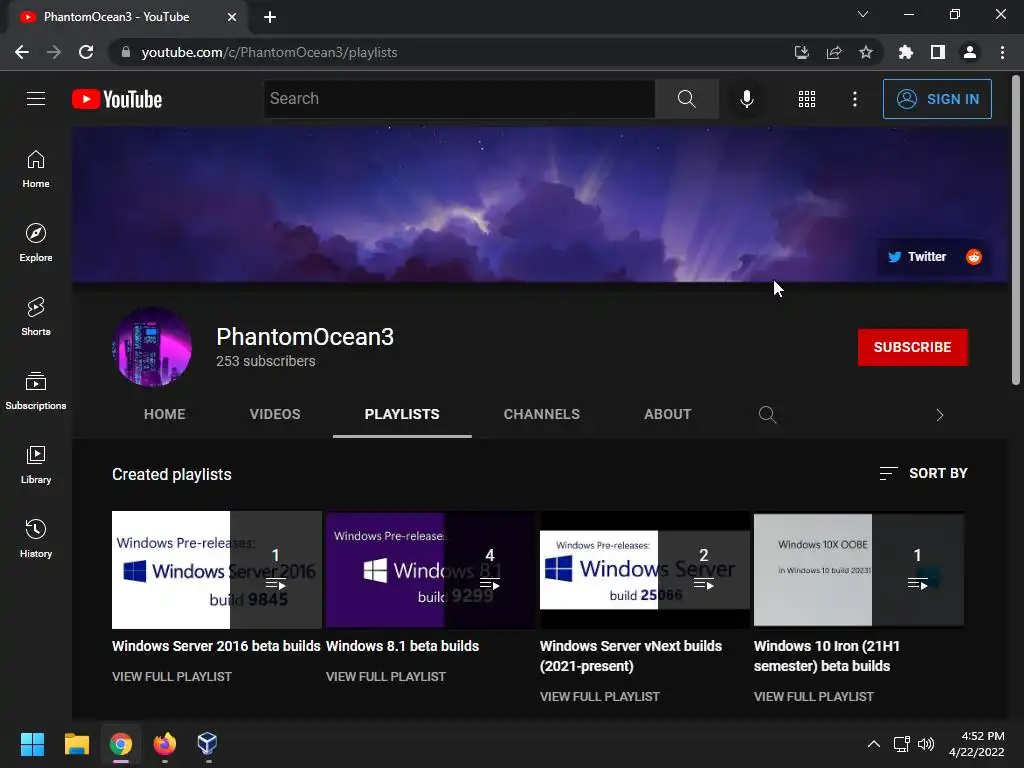View full playlist for Windows 10 Iron
Screen dimensions: 1024x768
click(814, 697)
